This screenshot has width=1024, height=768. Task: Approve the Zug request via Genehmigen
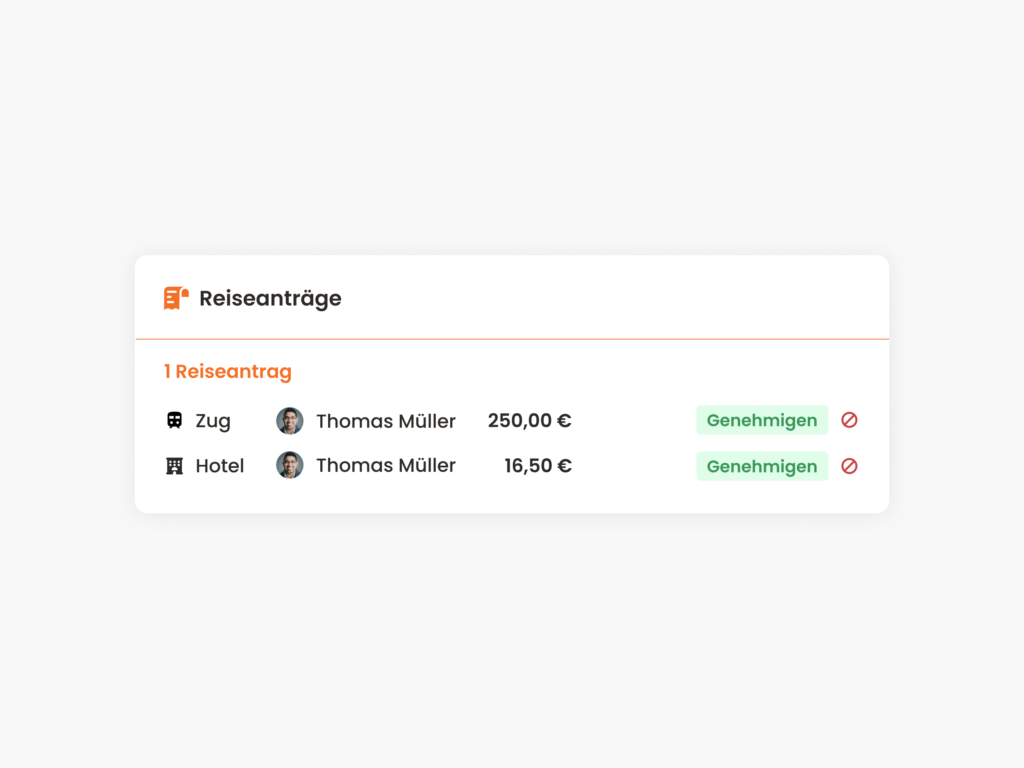point(762,420)
